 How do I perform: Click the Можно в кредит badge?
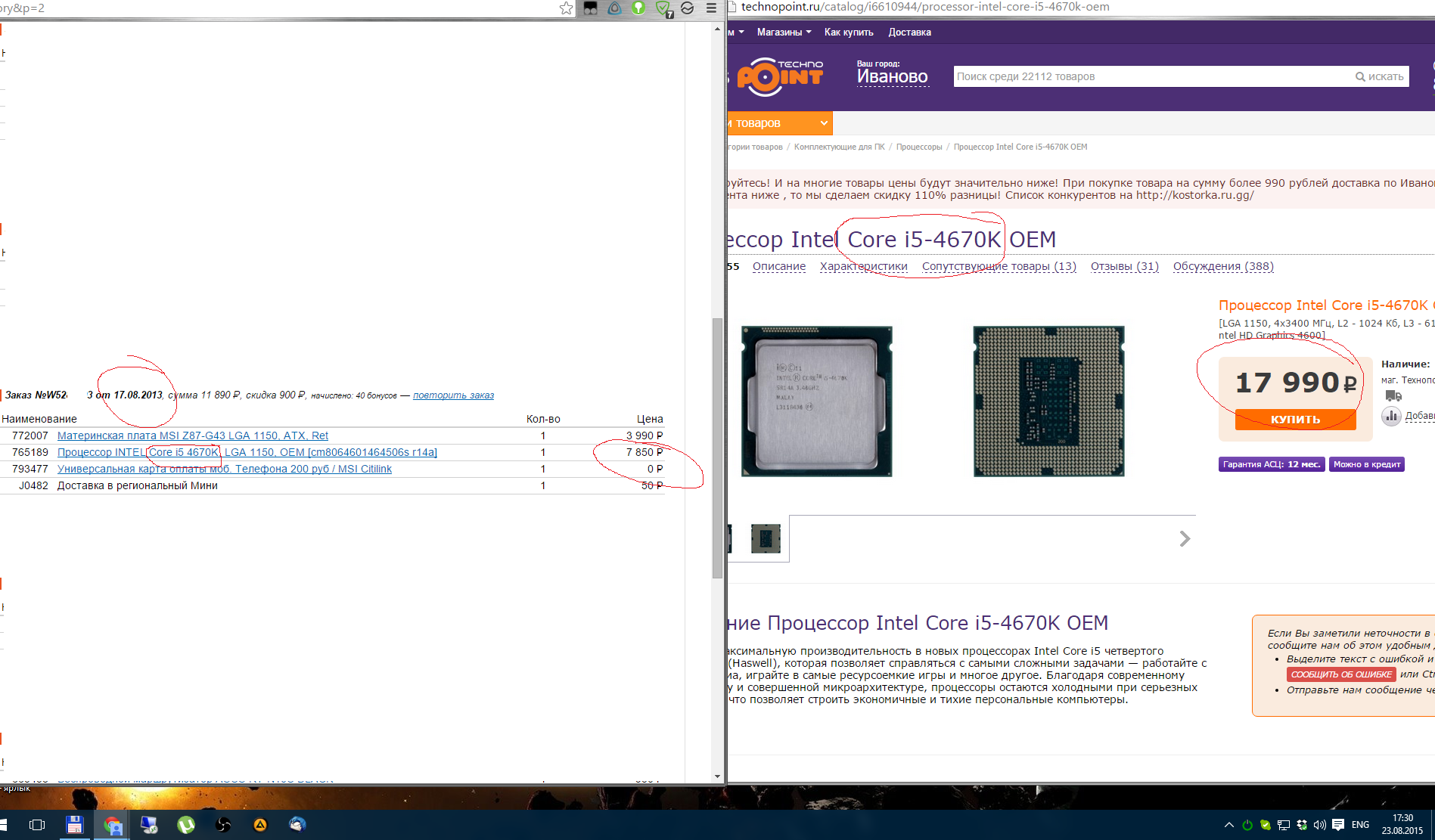[1367, 464]
